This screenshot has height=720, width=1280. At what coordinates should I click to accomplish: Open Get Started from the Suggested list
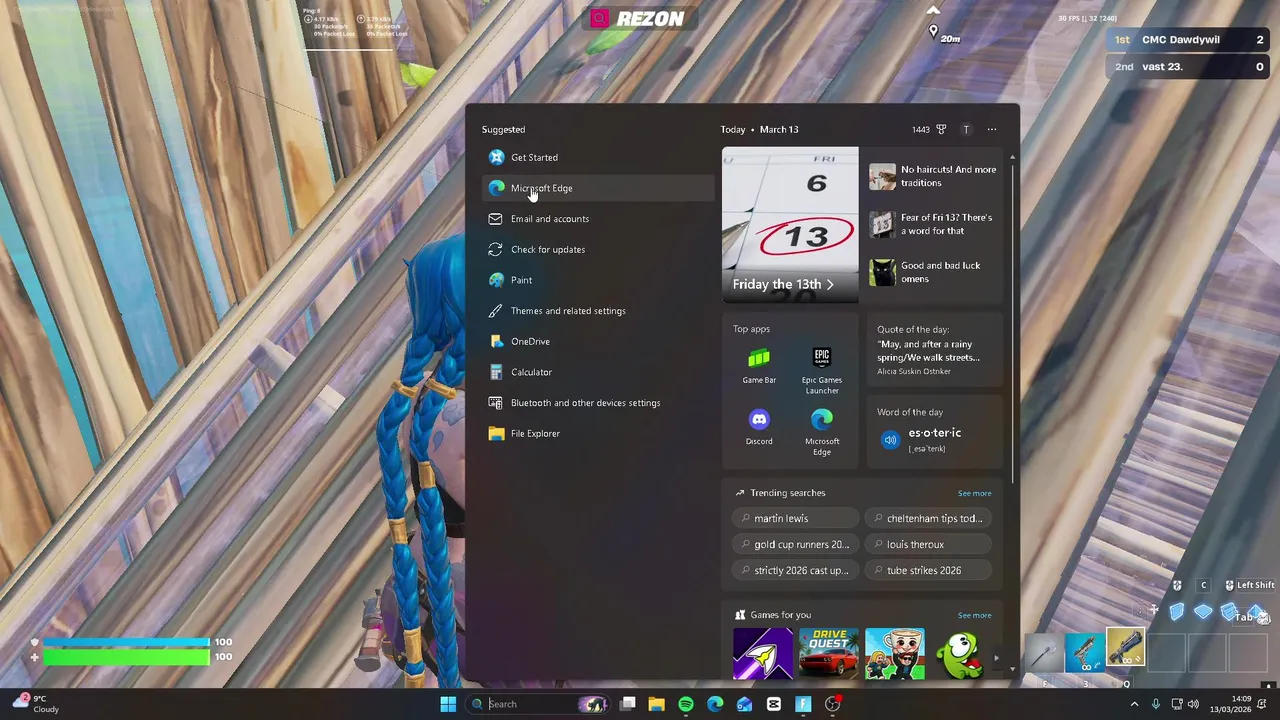tap(598, 157)
